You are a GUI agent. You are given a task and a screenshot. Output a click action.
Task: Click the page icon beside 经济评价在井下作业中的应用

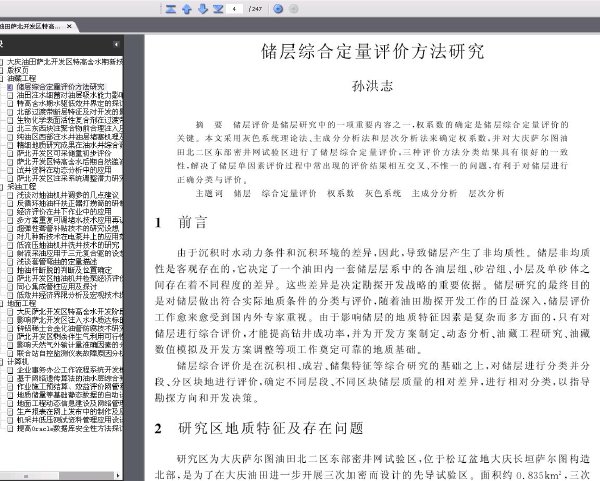10,212
